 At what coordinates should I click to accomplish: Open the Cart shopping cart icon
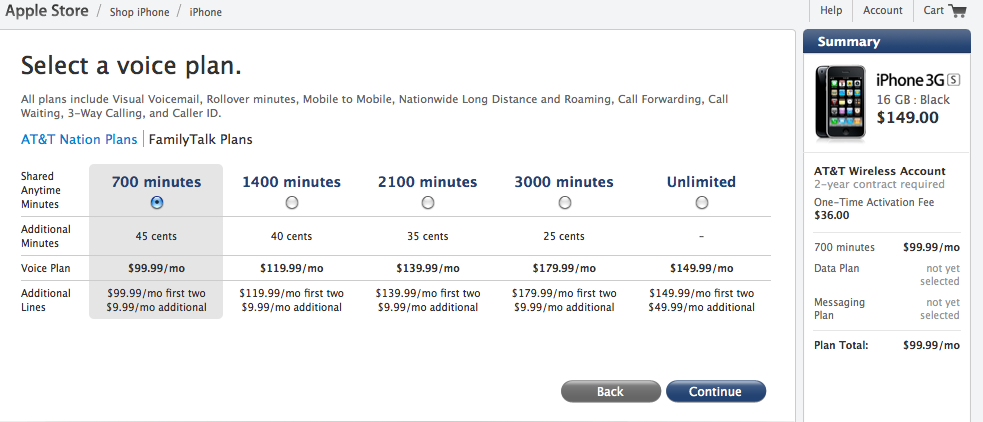(x=957, y=11)
